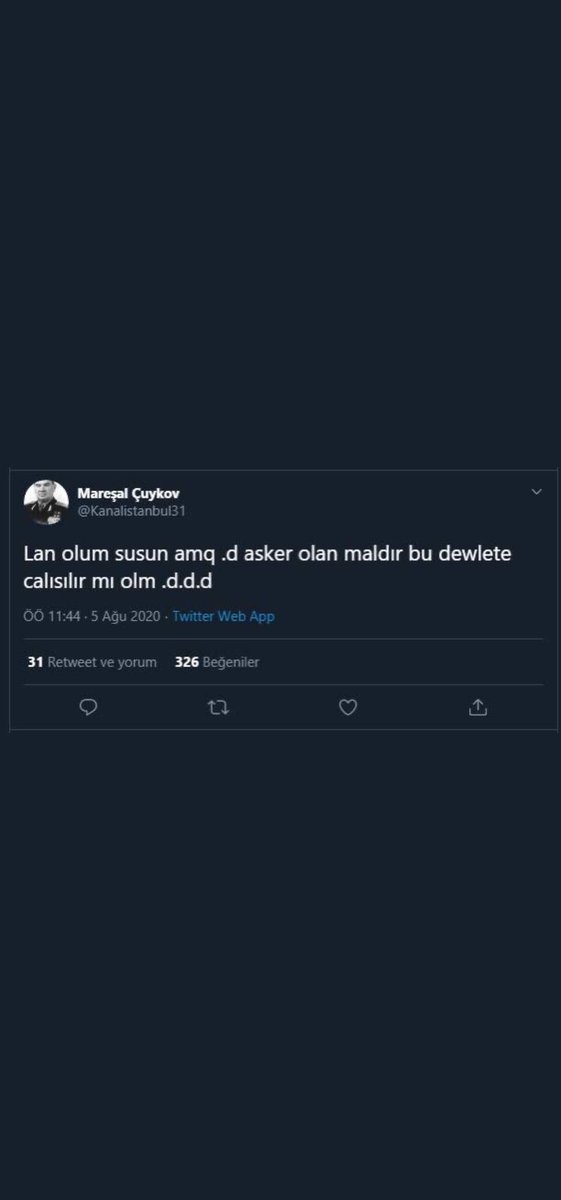
Task: Click the blank area between like and share icons
Action: (413, 707)
